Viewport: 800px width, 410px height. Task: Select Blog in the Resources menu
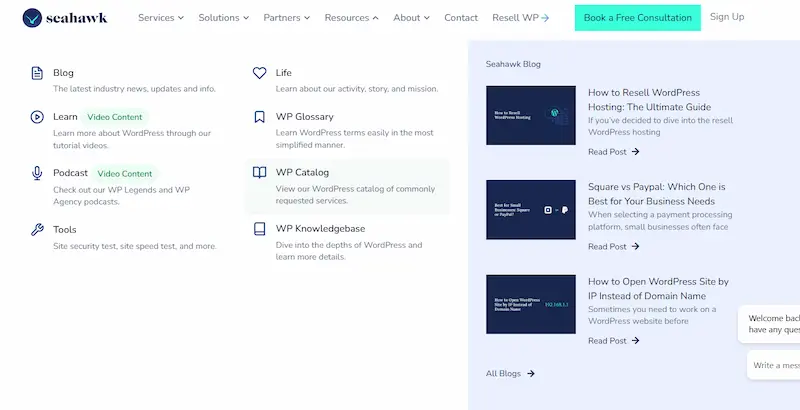(x=63, y=73)
